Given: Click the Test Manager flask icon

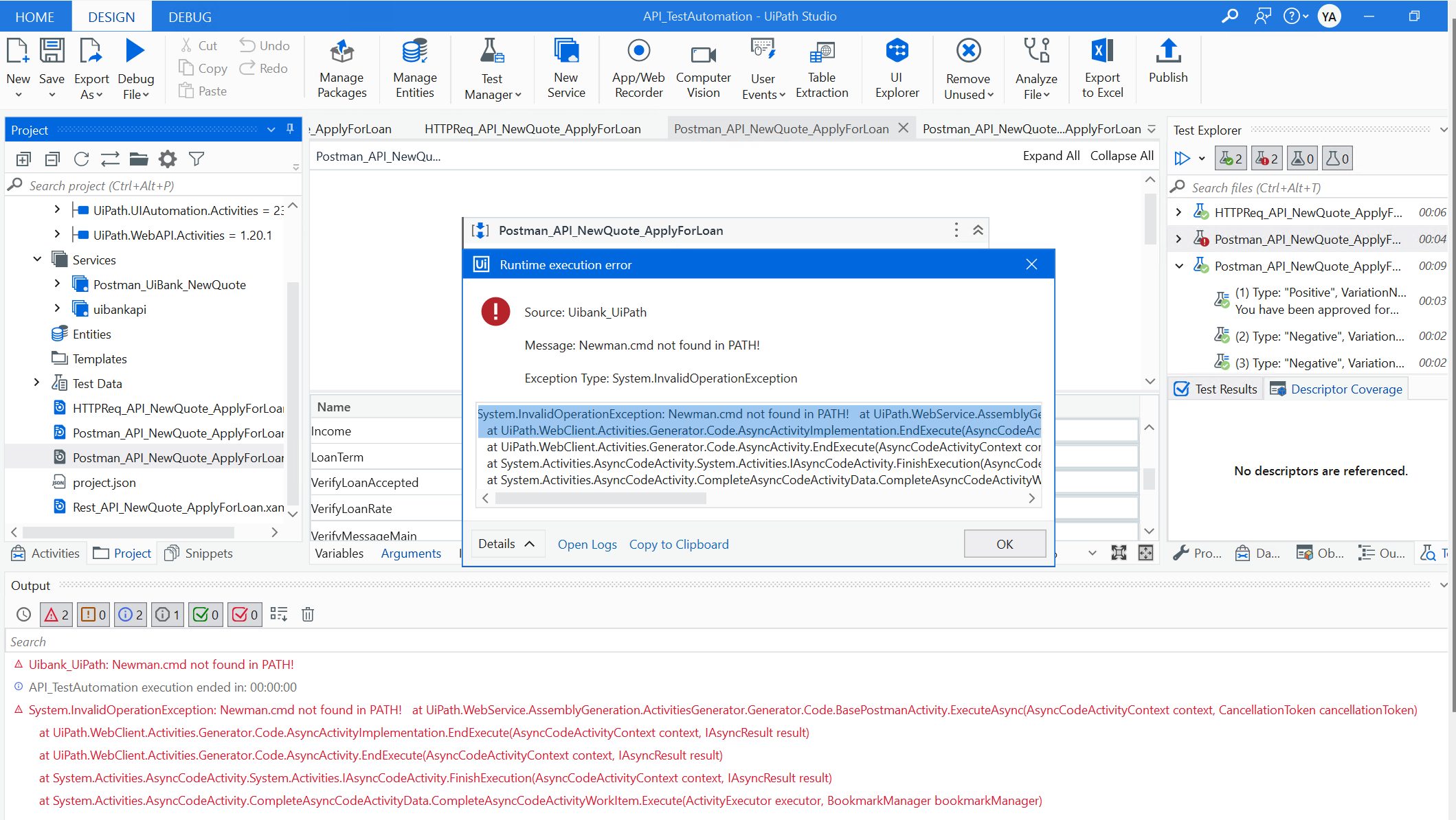Looking at the screenshot, I should click(492, 52).
